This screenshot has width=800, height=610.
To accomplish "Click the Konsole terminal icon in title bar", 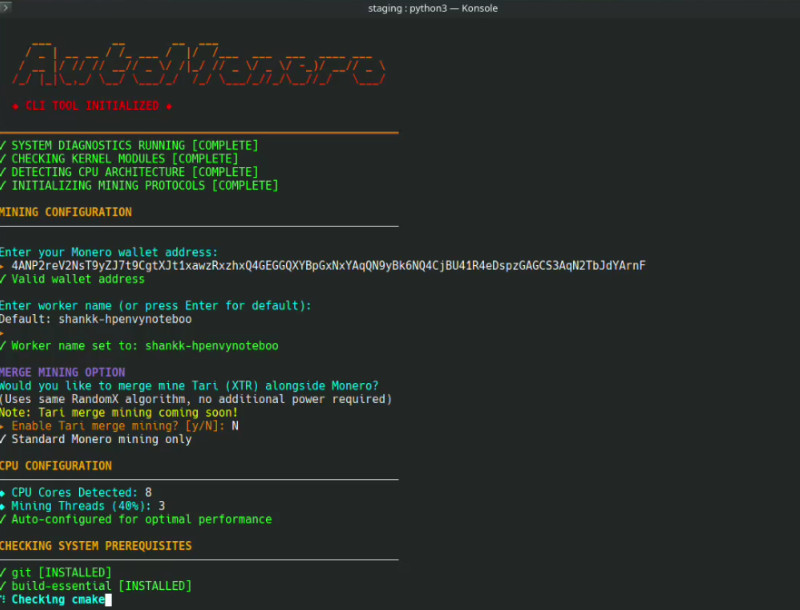I will pyautogui.click(x=7, y=8).
